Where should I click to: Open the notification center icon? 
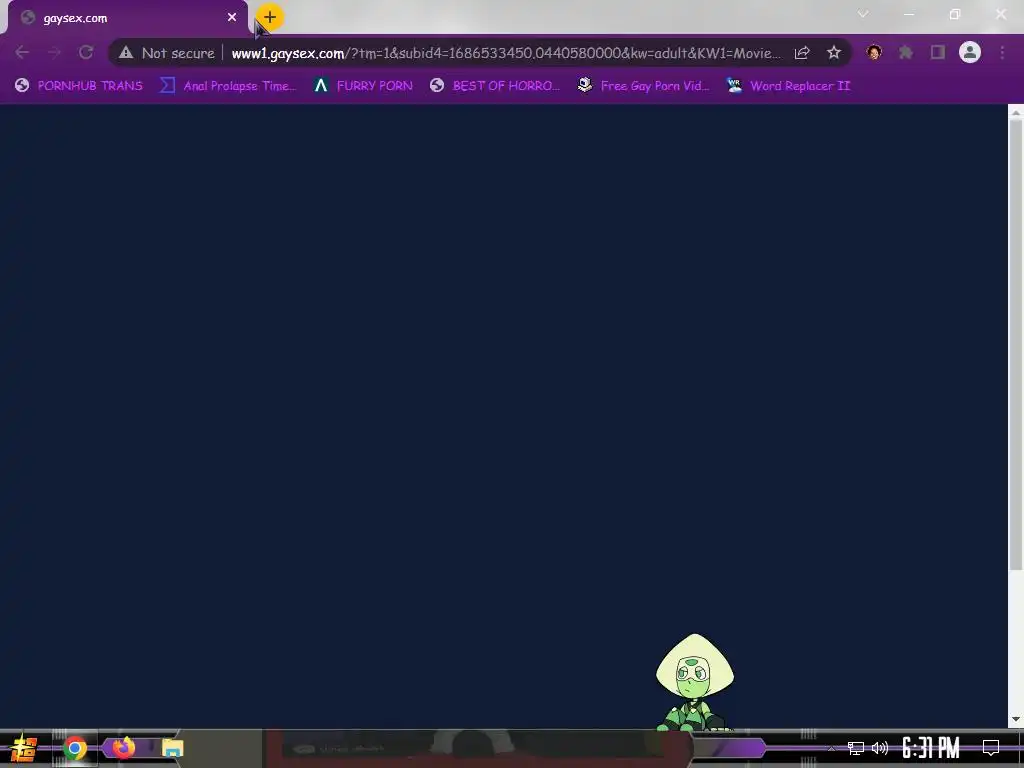[991, 748]
